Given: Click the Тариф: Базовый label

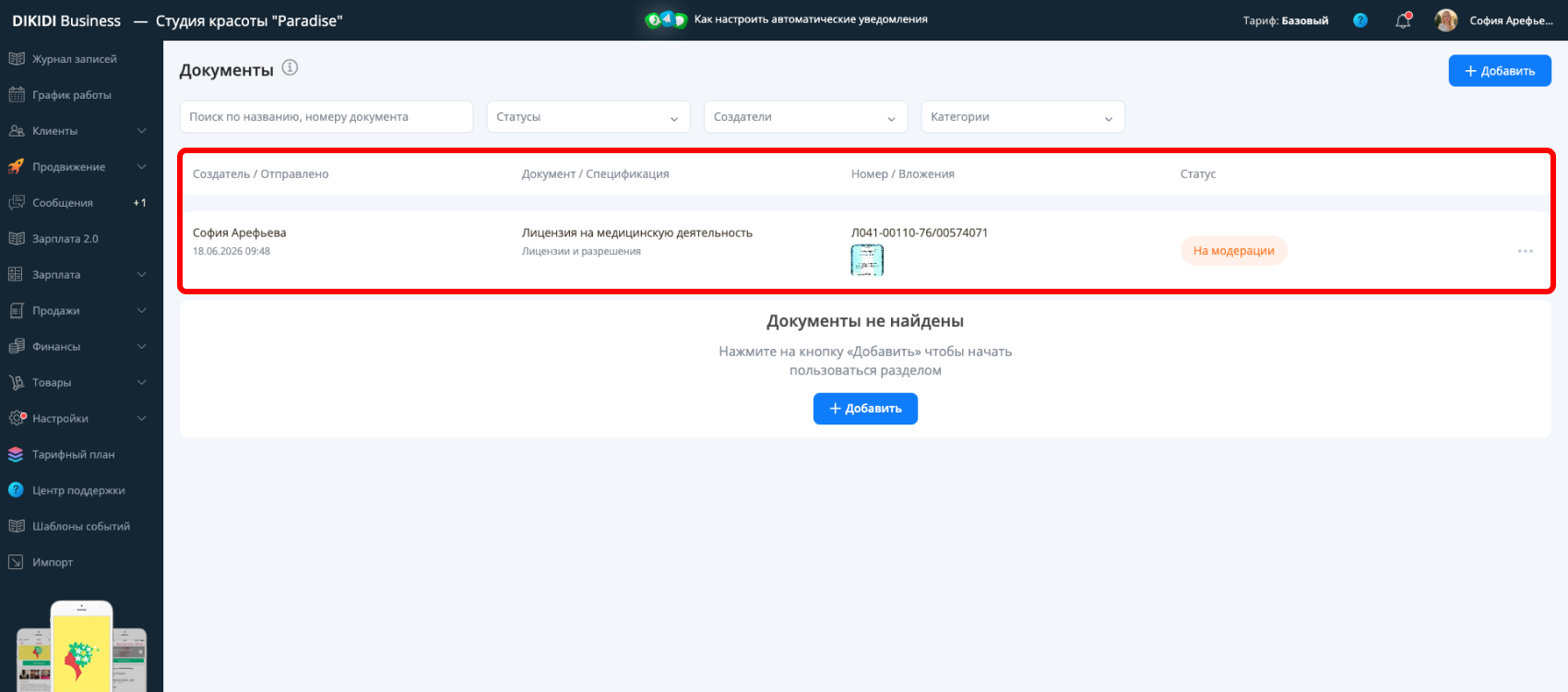Looking at the screenshot, I should pyautogui.click(x=1286, y=20).
